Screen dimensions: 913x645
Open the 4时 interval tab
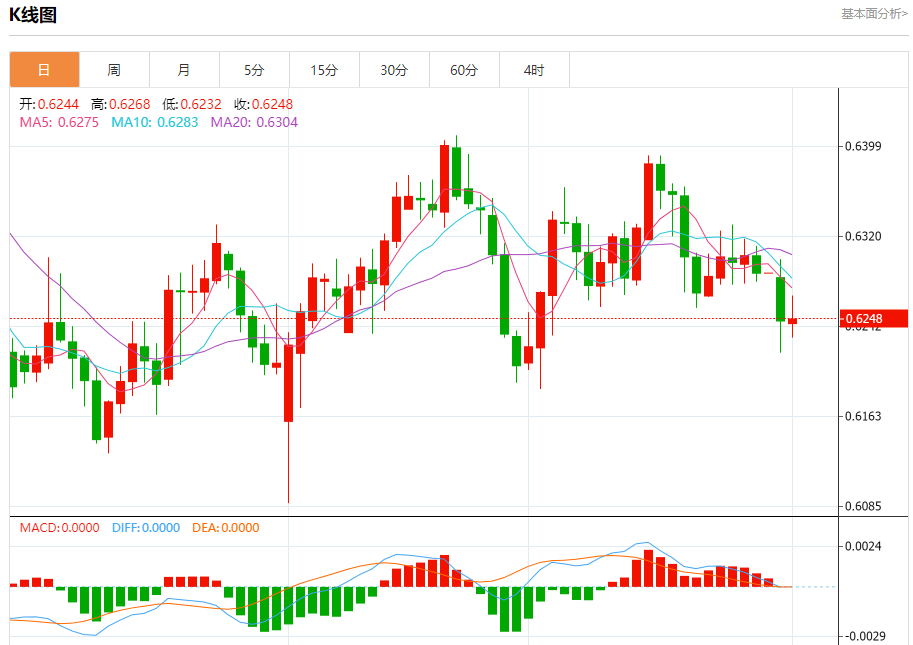point(534,70)
